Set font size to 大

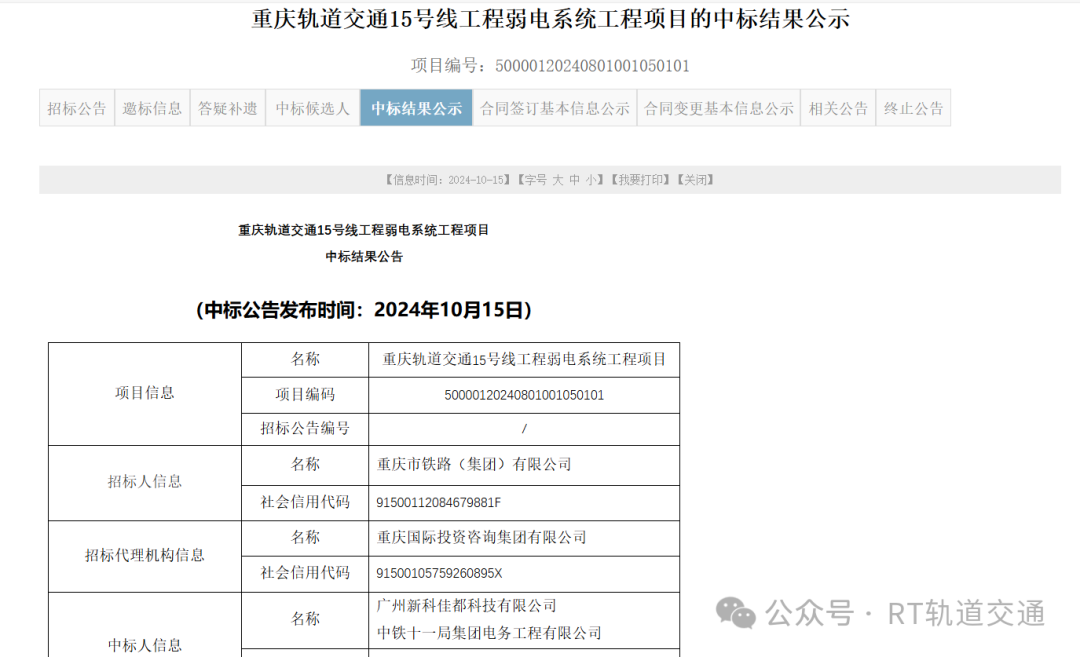[557, 179]
